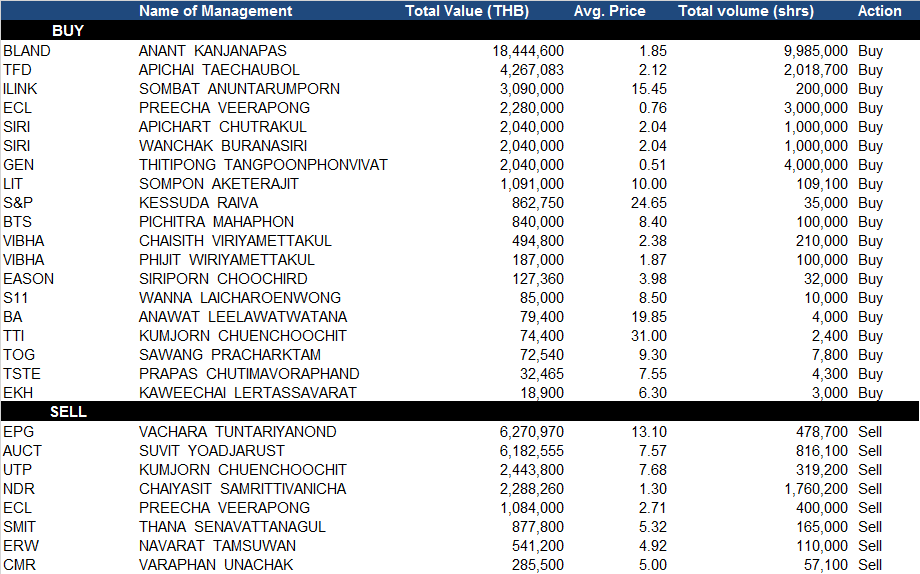This screenshot has width=920, height=574.
Task: Select the SELL section heading
Action: pos(68,412)
